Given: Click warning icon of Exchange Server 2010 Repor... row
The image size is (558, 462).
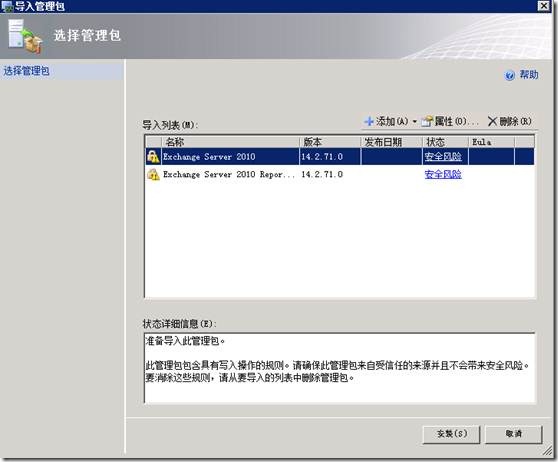Looking at the screenshot, I should [x=153, y=174].
